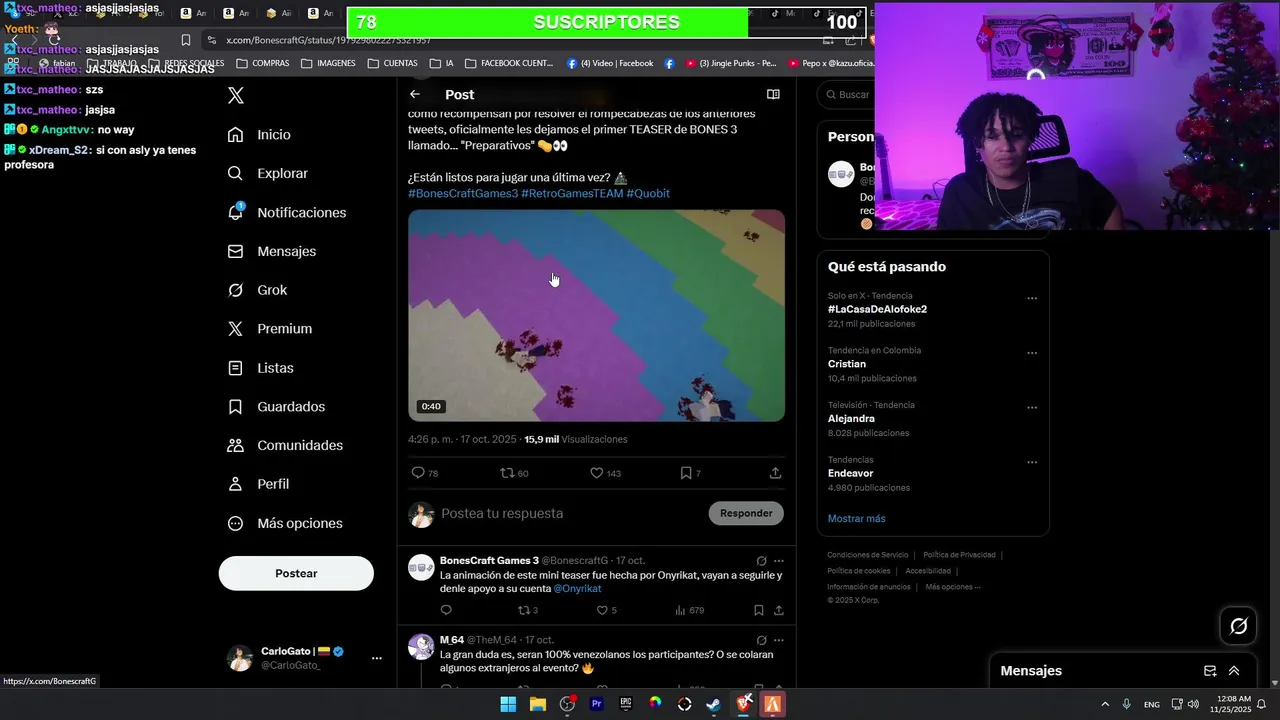Click the reply icon with 78 replies

pyautogui.click(x=418, y=473)
